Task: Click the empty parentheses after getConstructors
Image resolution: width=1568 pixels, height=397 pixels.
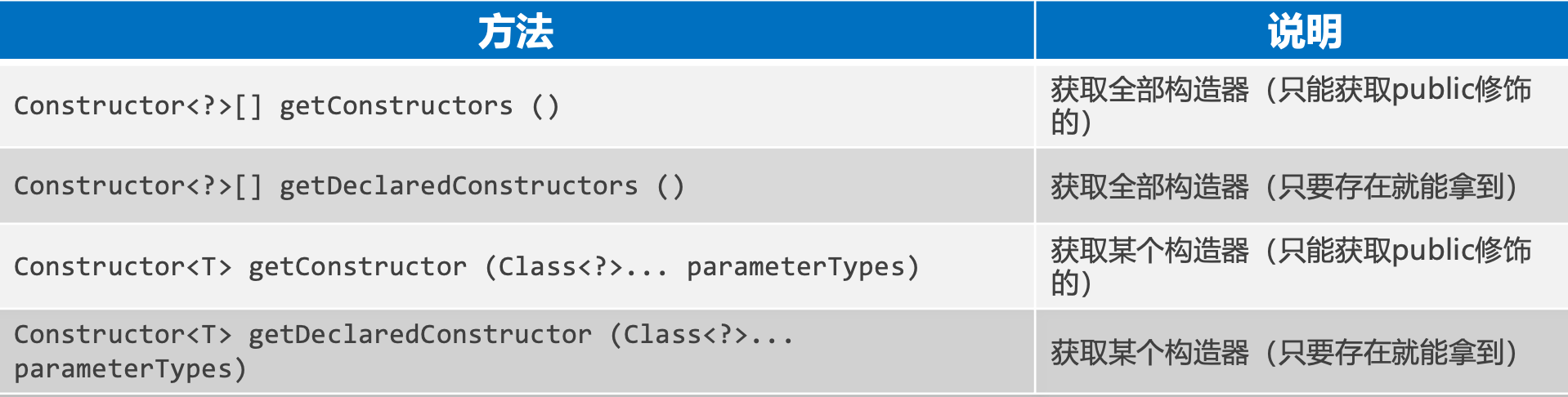Action: click(545, 106)
